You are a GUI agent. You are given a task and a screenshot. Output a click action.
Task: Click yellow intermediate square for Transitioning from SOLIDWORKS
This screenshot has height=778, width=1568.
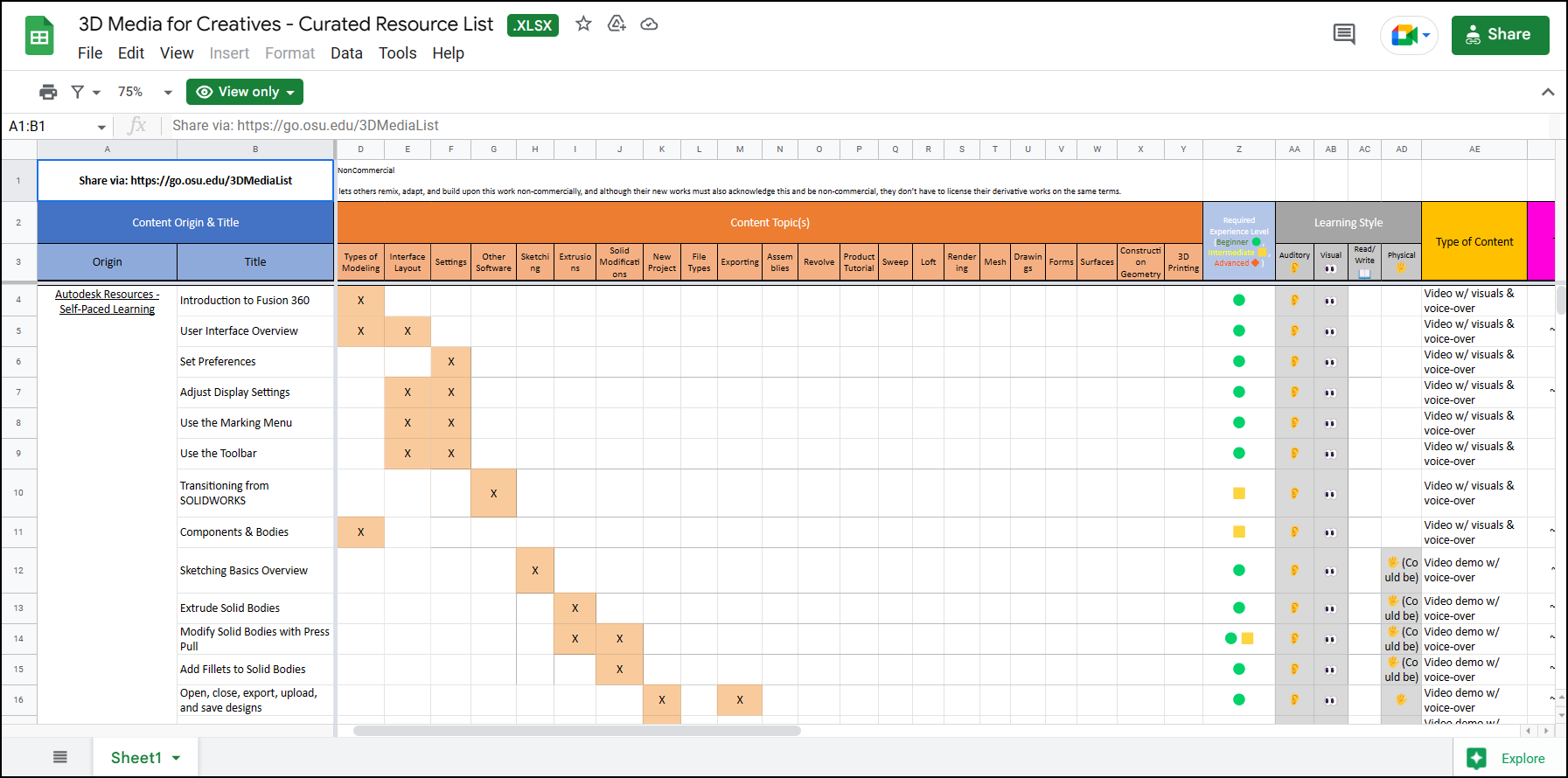coord(1239,493)
